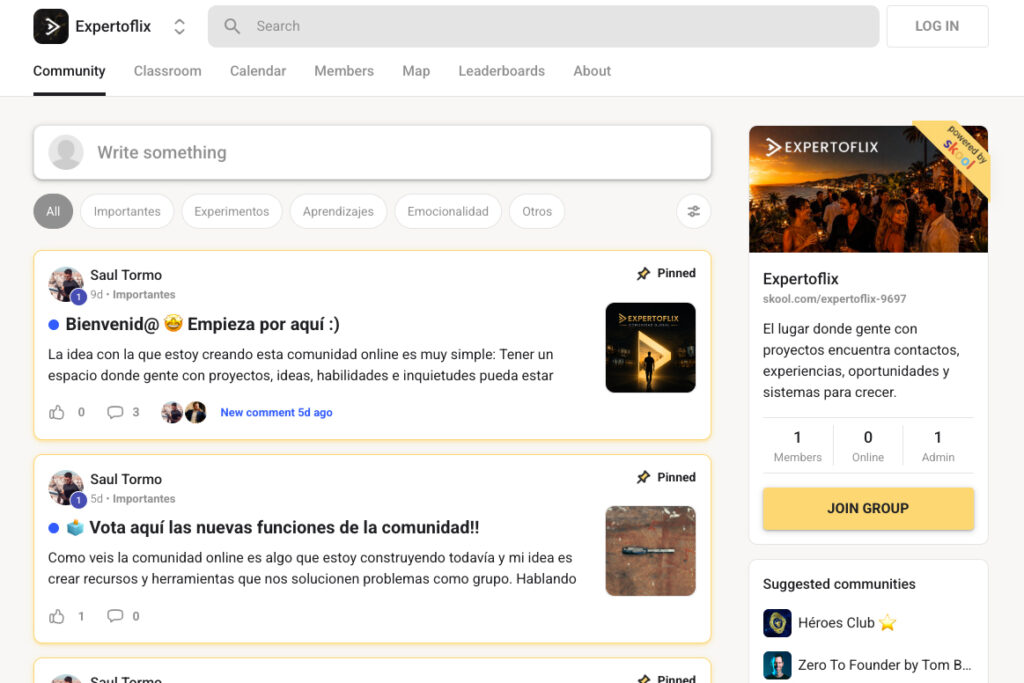Like the Vota aquí post with thumbs-up
Viewport: 1024px width, 683px height.
[x=57, y=616]
